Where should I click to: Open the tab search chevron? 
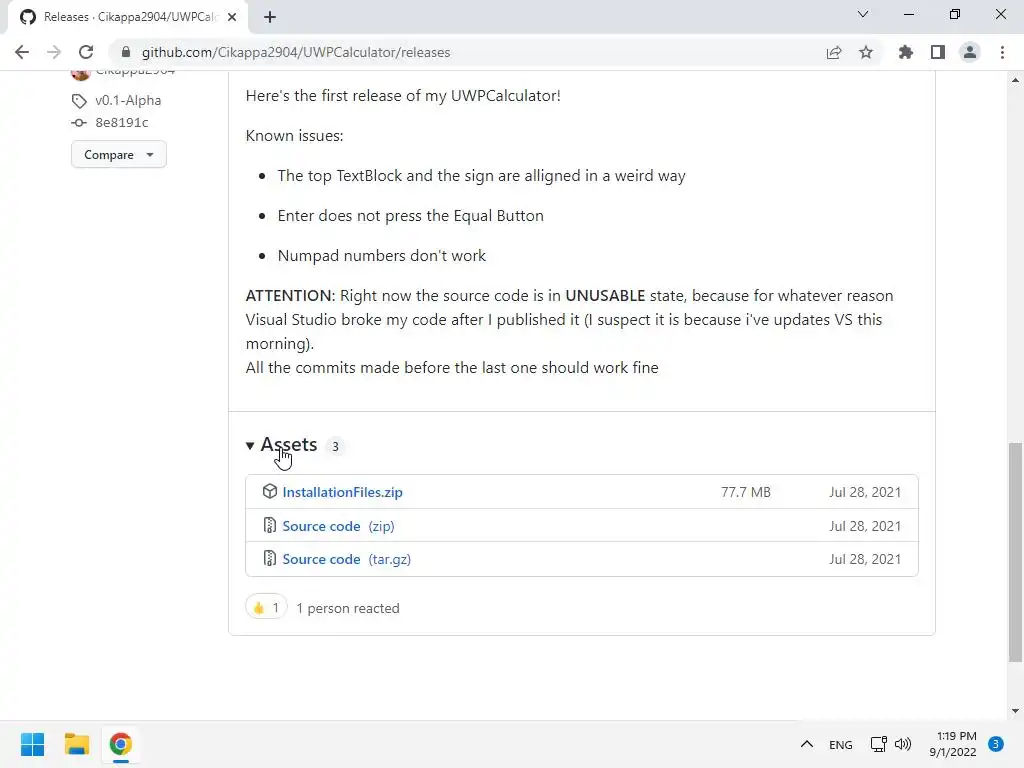[x=863, y=14]
